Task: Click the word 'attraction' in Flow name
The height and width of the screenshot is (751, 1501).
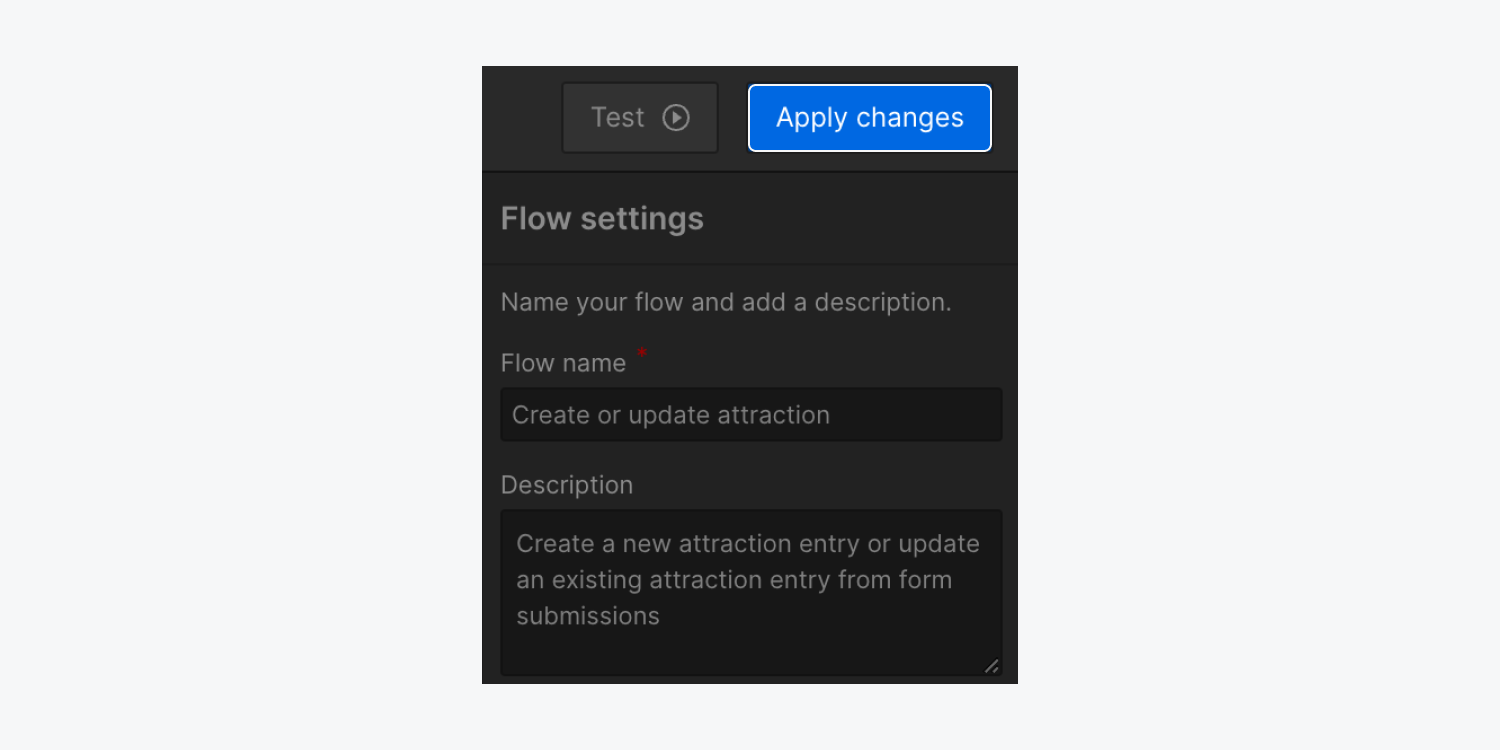Action: point(773,415)
